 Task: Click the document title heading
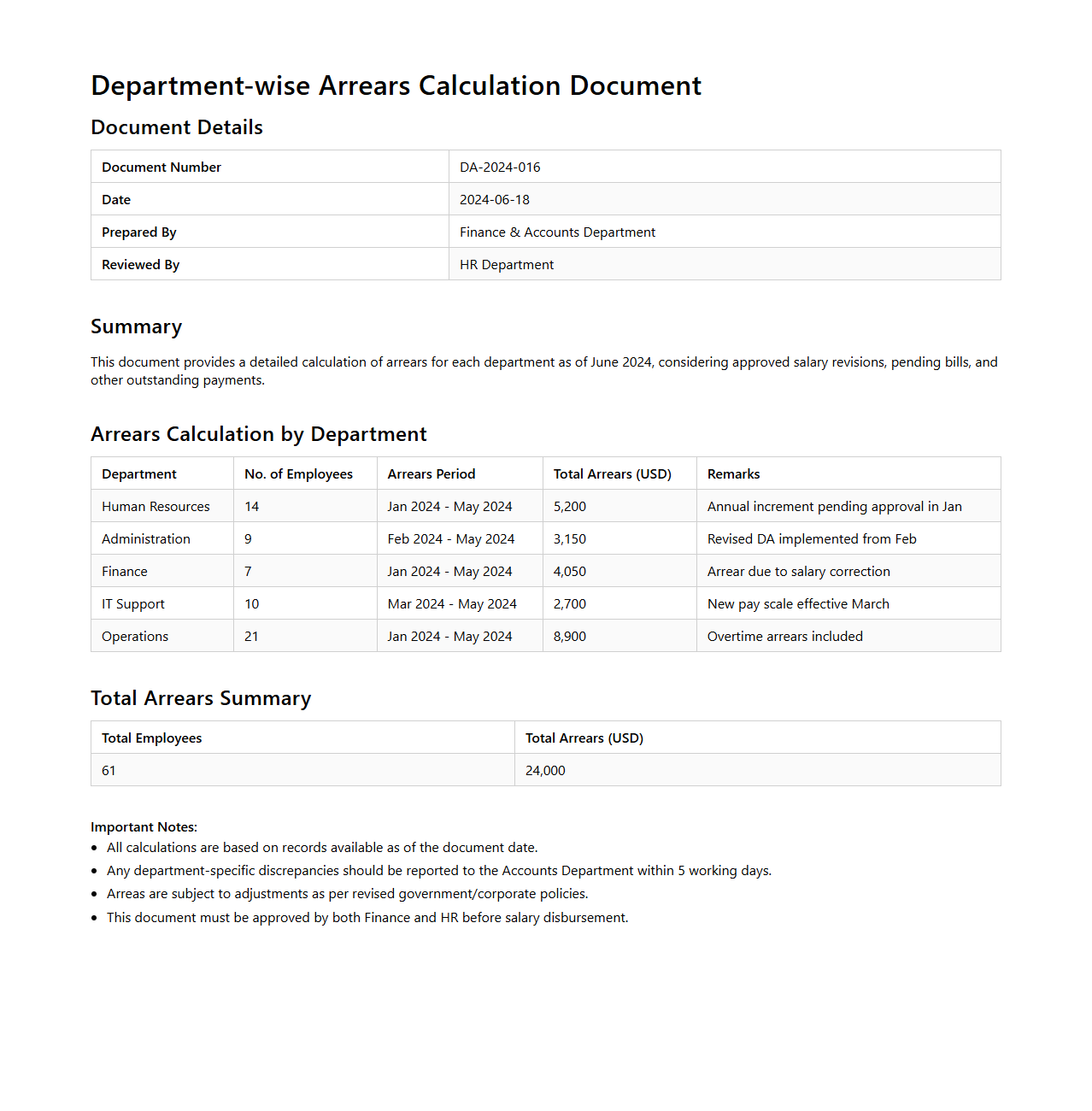pos(396,86)
